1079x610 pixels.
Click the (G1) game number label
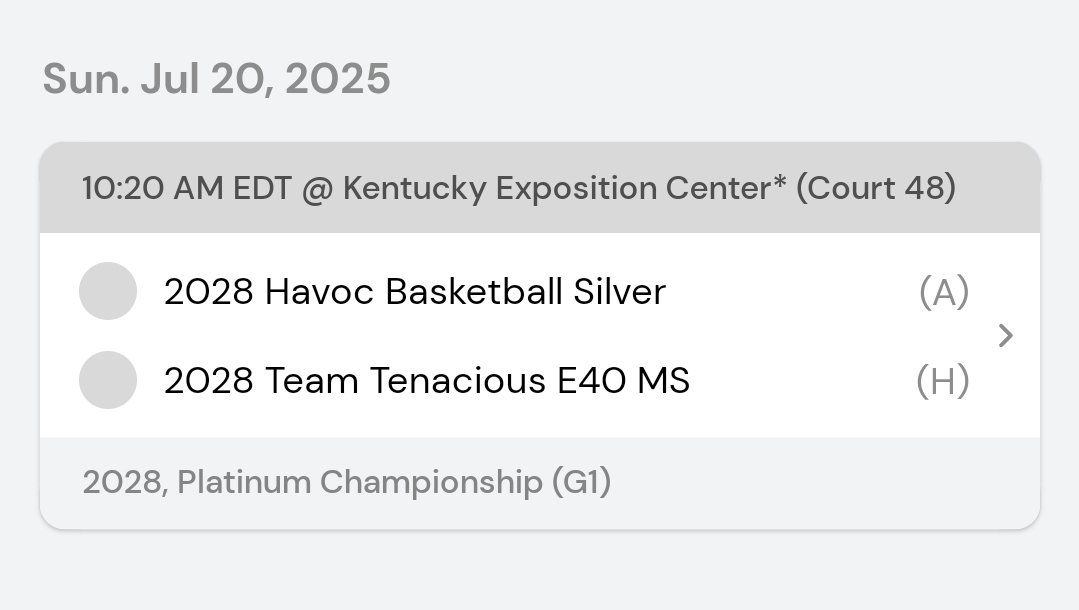tap(581, 483)
